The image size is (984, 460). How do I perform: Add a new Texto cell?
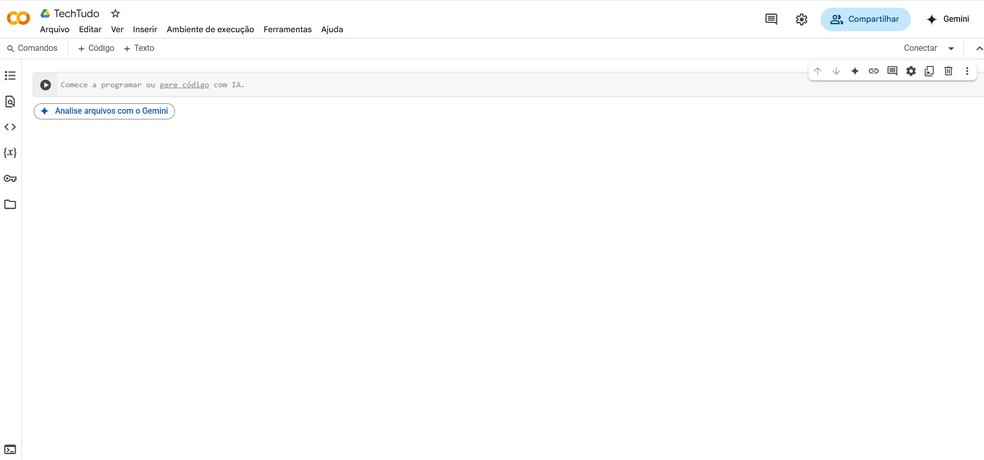(x=139, y=48)
